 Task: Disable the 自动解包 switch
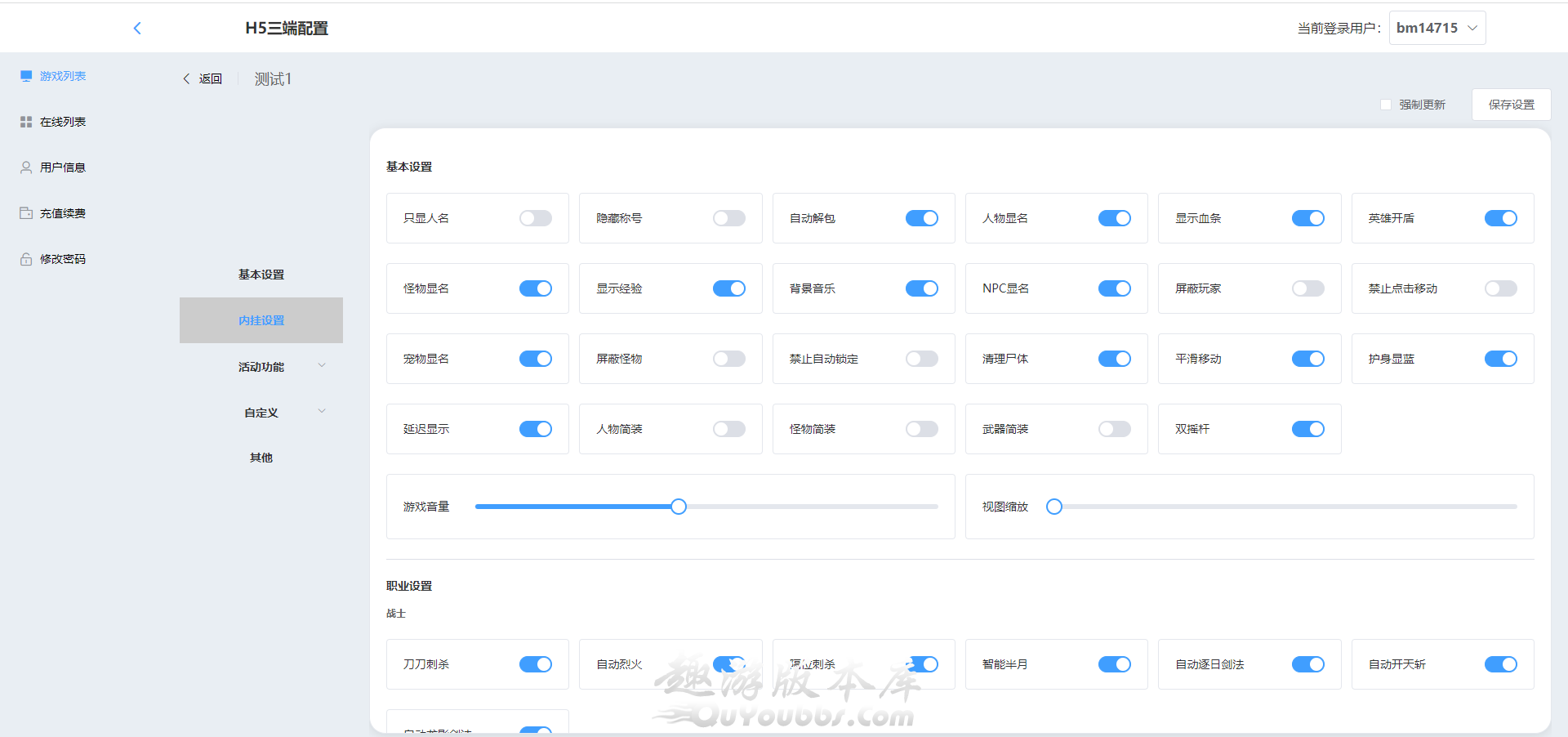point(921,218)
